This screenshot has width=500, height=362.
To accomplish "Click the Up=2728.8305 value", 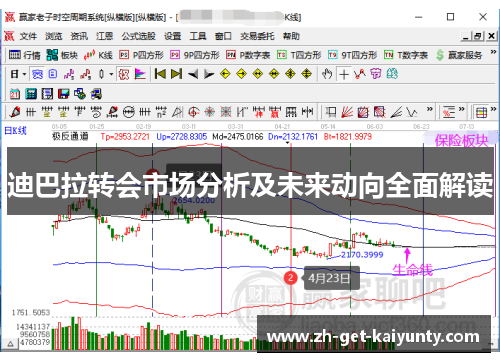I will coord(181,136).
